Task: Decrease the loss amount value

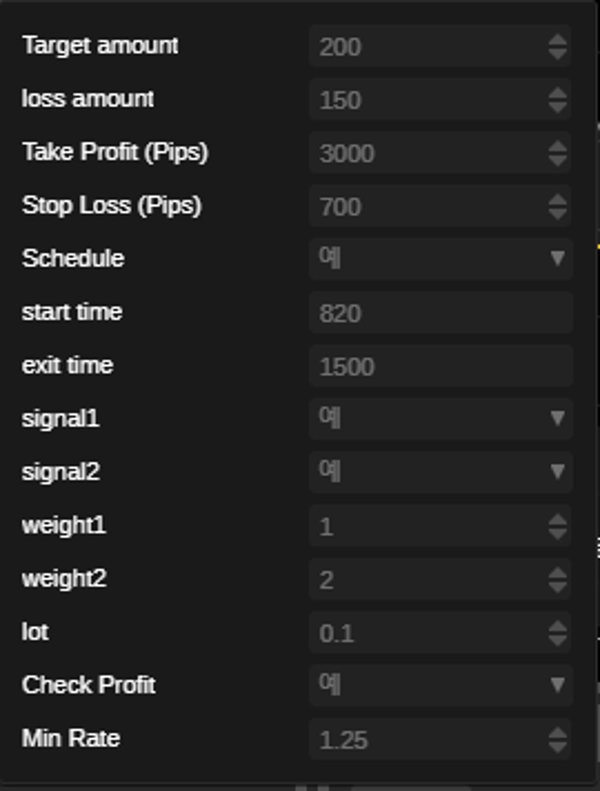Action: (x=557, y=106)
